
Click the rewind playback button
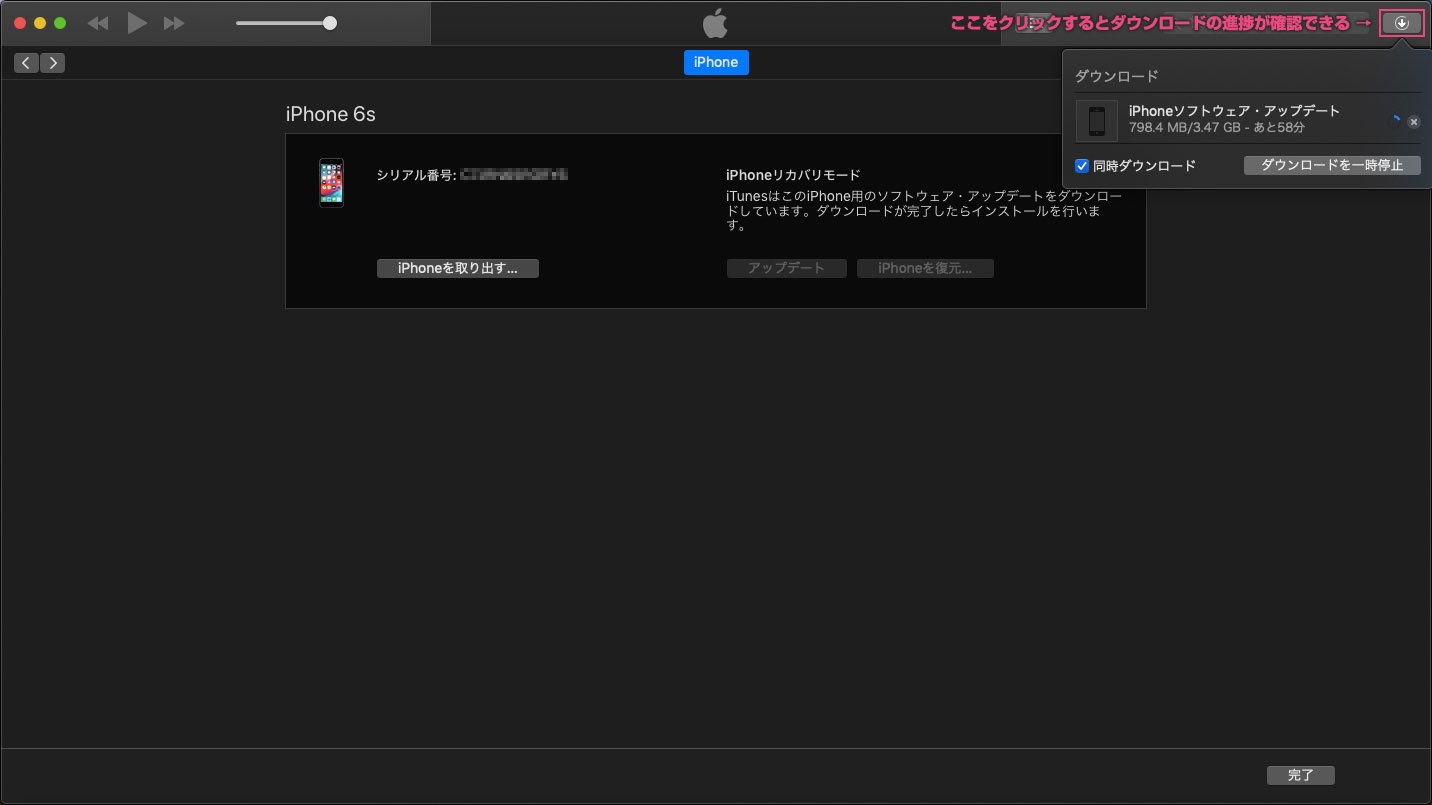point(97,23)
